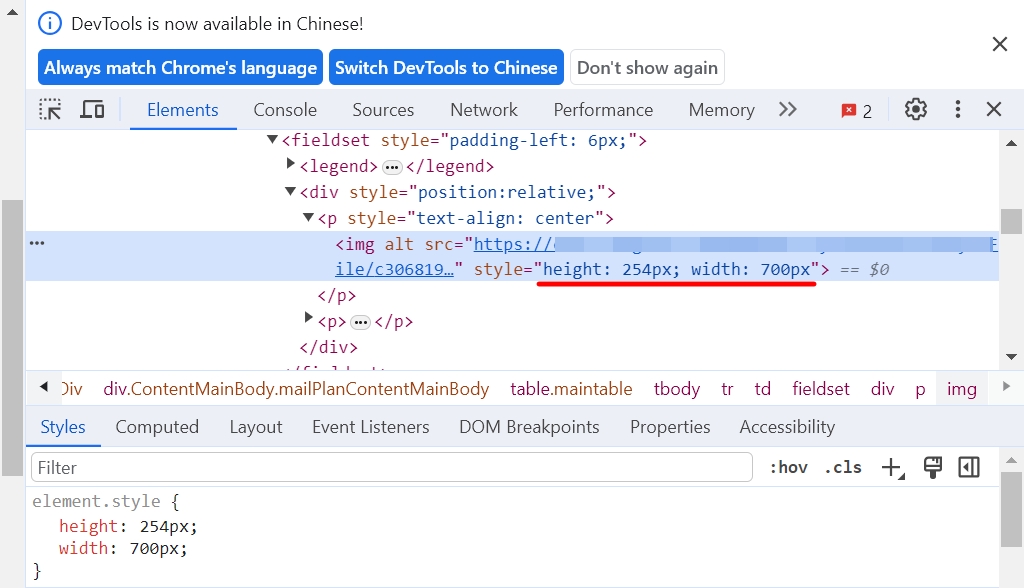This screenshot has height=588, width=1024.
Task: Open the three-dot customize DevTools menu
Action: [x=957, y=110]
